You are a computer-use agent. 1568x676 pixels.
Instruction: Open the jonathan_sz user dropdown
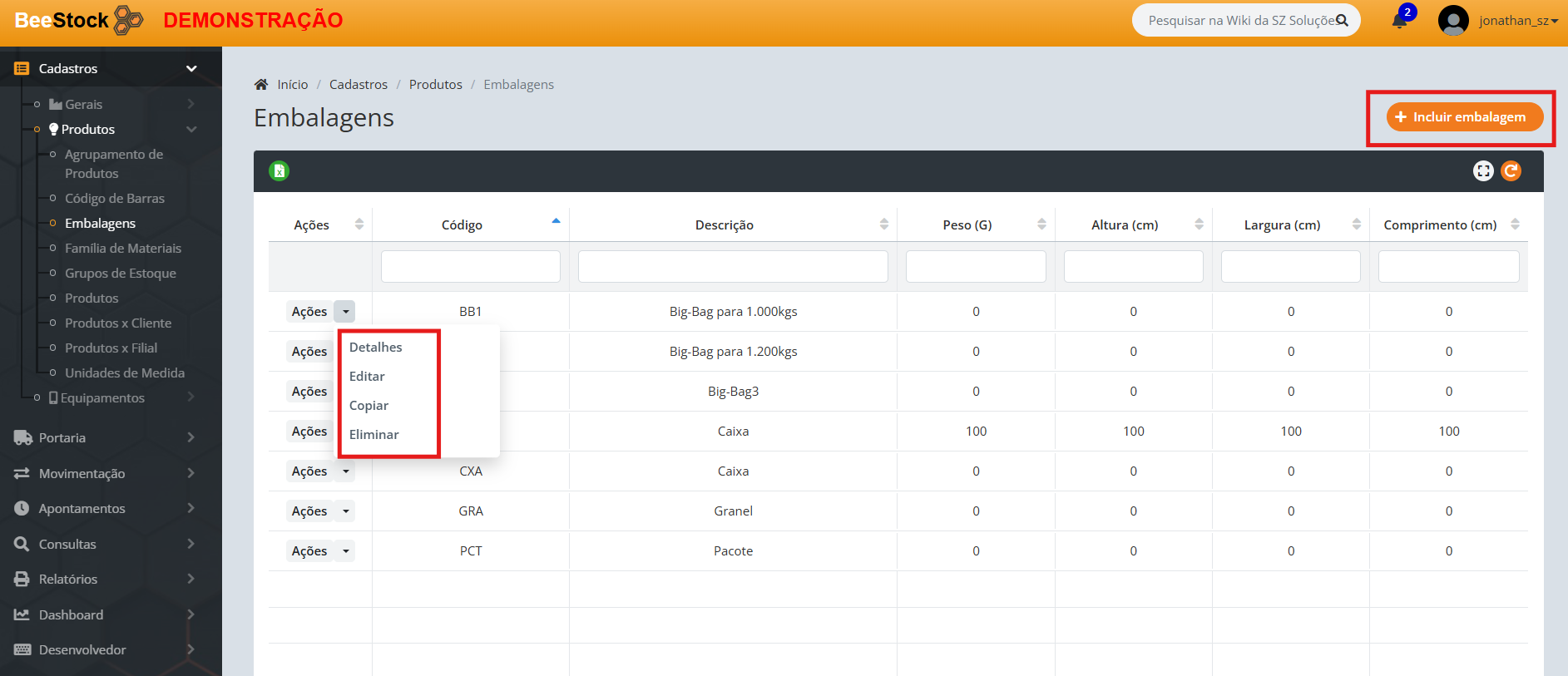point(1517,21)
